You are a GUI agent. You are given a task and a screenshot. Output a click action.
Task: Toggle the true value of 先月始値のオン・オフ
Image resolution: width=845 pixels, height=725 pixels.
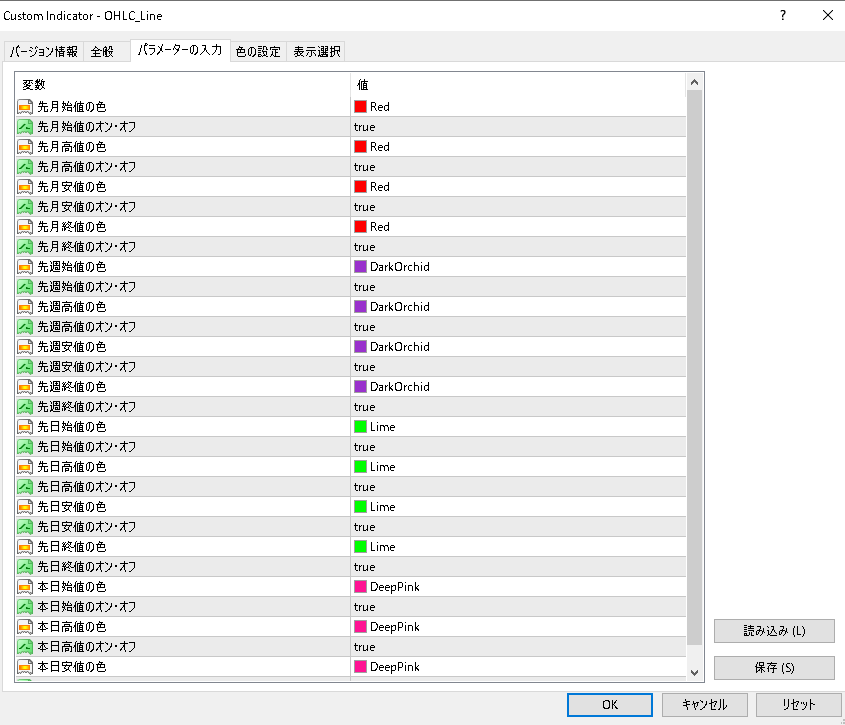pyautogui.click(x=364, y=127)
